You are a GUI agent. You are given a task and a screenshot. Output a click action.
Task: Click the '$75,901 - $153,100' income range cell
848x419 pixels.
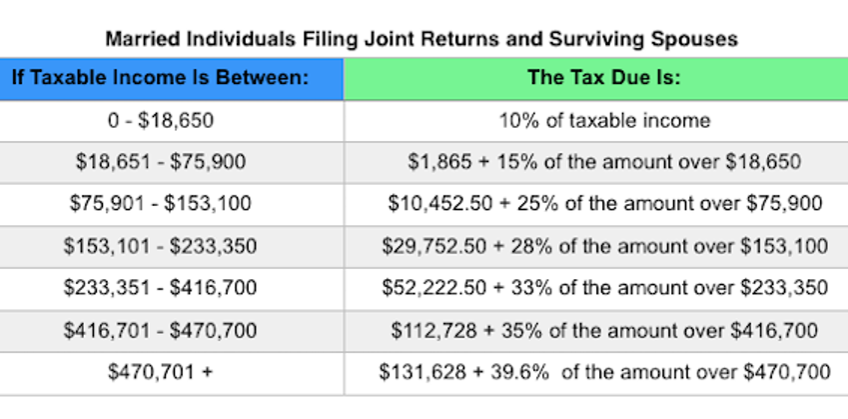click(161, 204)
